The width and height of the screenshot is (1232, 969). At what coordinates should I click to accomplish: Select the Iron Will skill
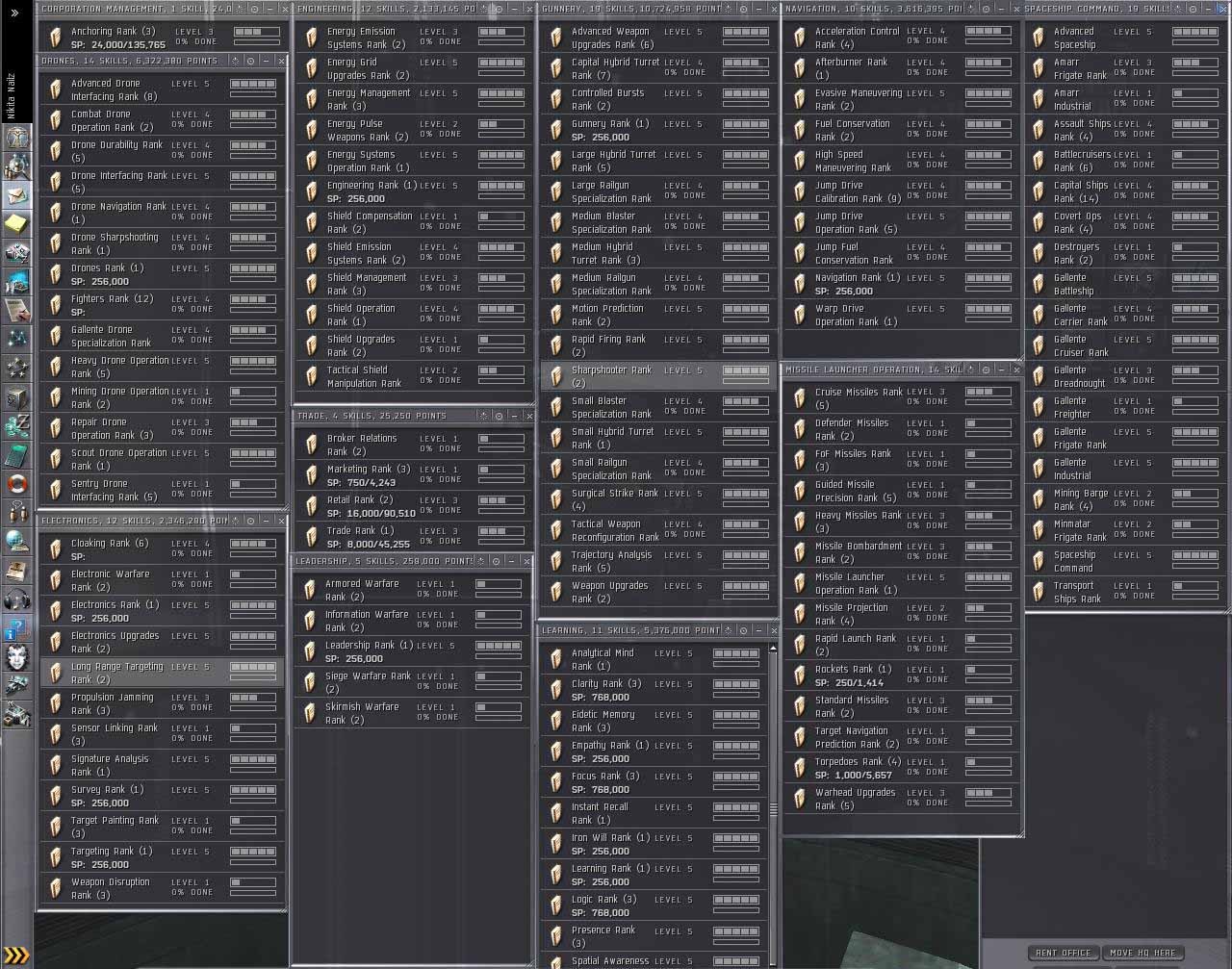point(654,844)
